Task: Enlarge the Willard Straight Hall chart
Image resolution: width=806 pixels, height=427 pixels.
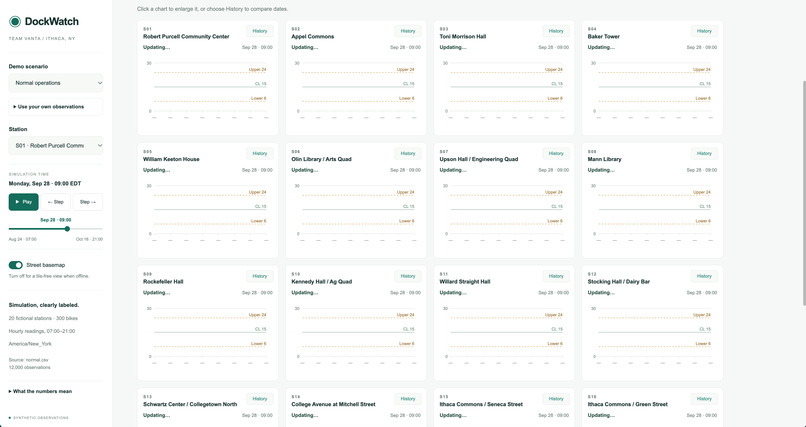Action: [504, 335]
